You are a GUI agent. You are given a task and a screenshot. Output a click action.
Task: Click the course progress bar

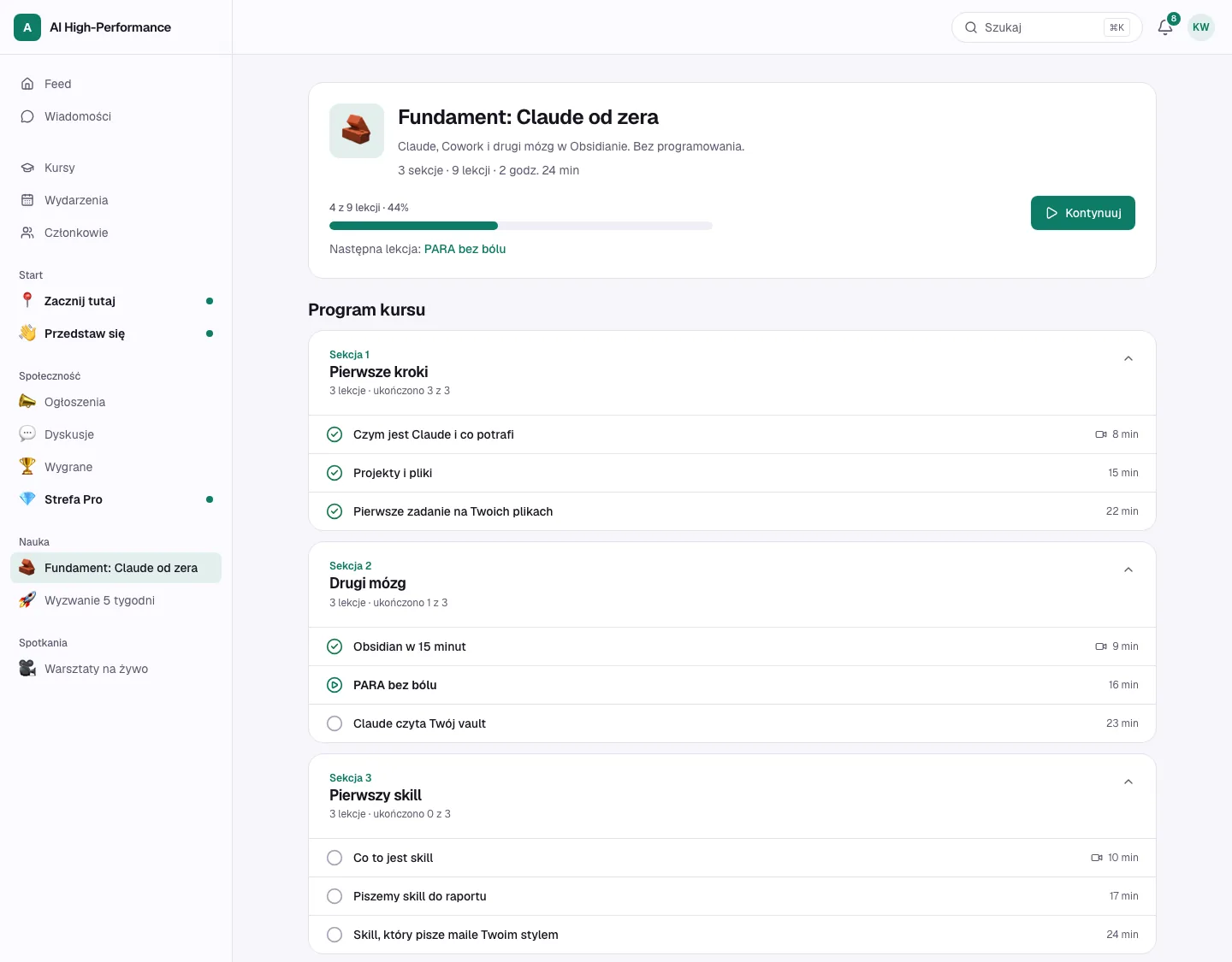[521, 226]
